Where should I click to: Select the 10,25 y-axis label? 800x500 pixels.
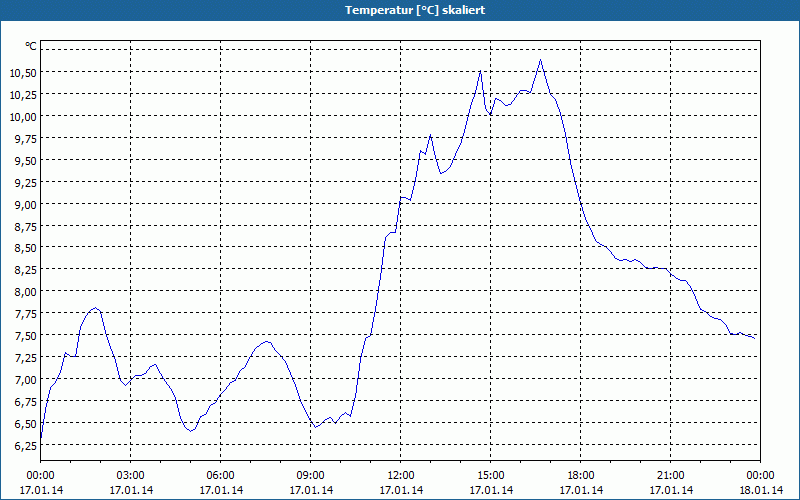[23, 95]
